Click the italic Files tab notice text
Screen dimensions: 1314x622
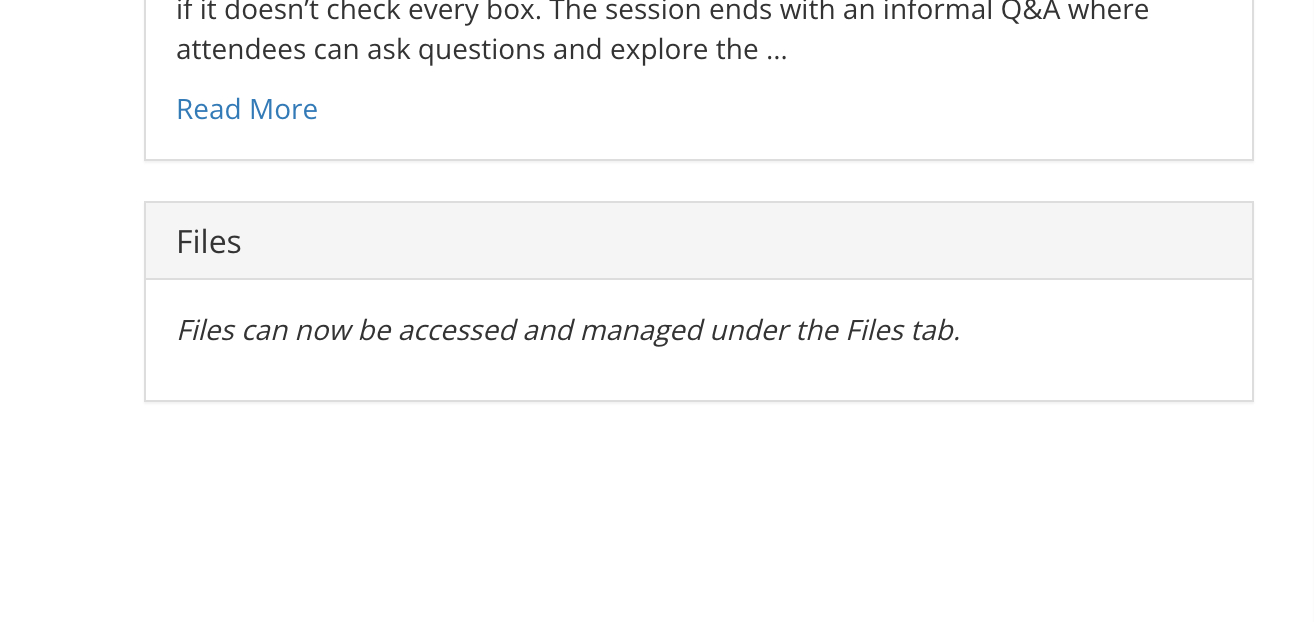tap(567, 330)
